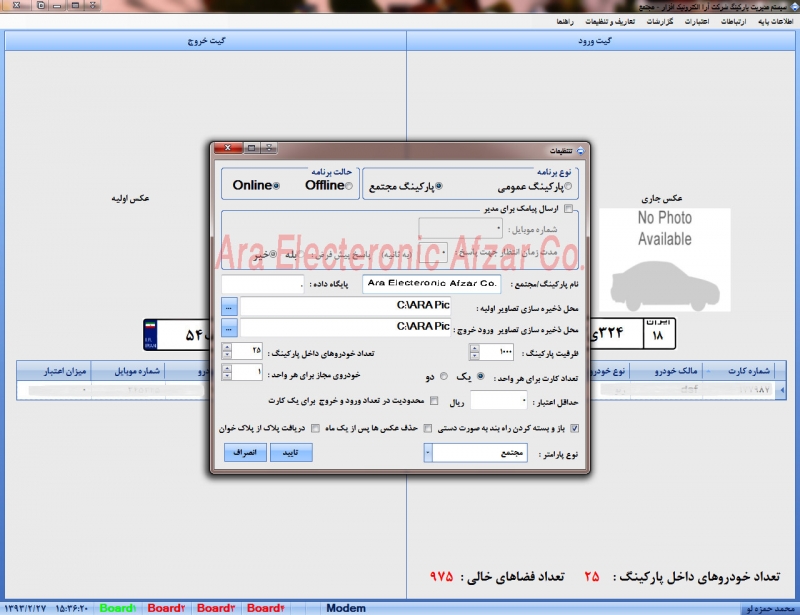Open the راهنما menu
Screen dimensions: 800x615
point(565,21)
